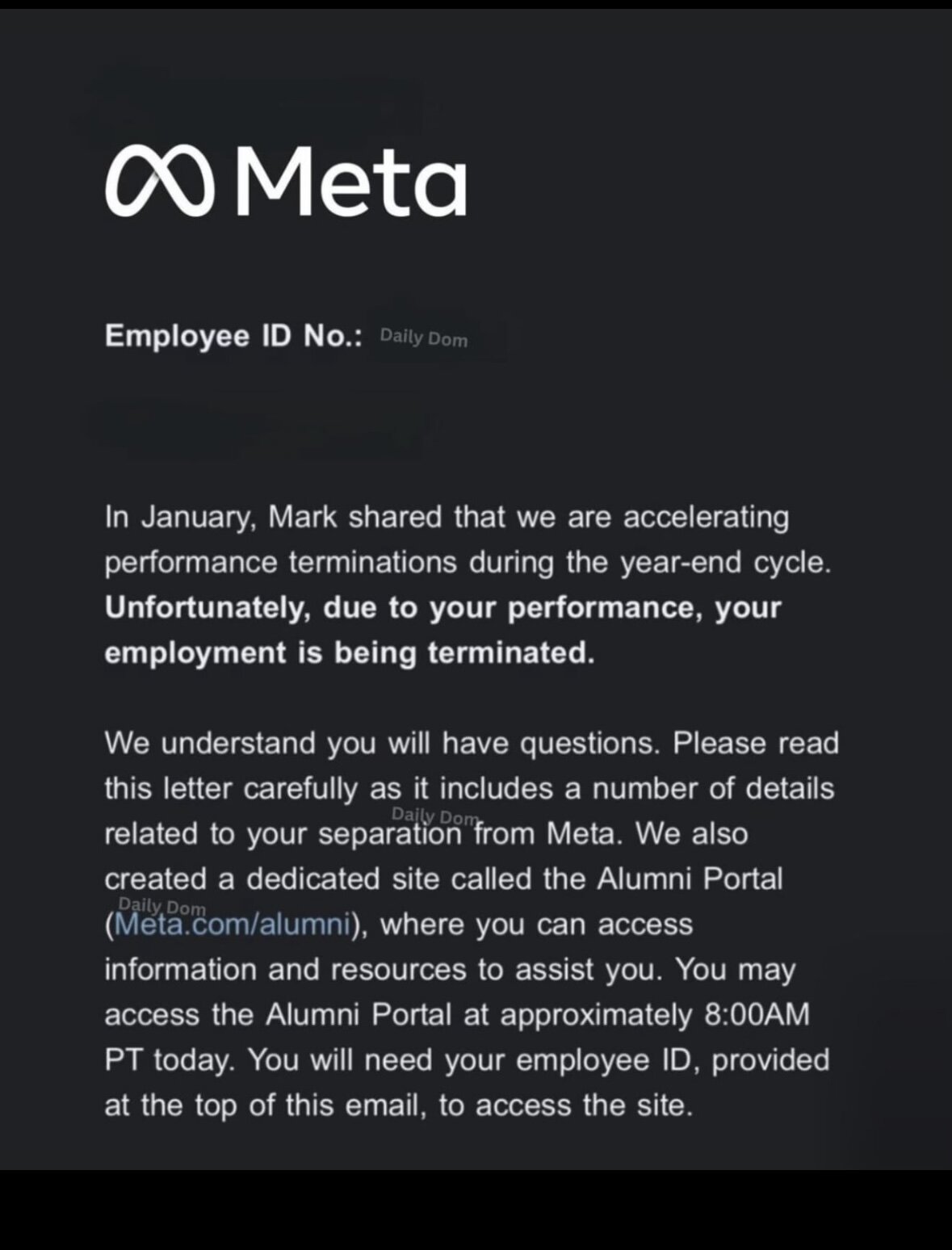This screenshot has width=952, height=1250.
Task: Click the words "year-end cycle."
Action: pyautogui.click(x=725, y=562)
